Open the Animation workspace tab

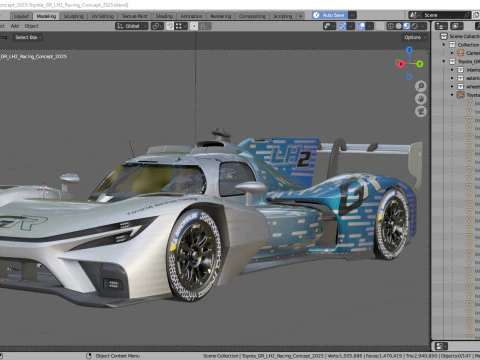191,16
